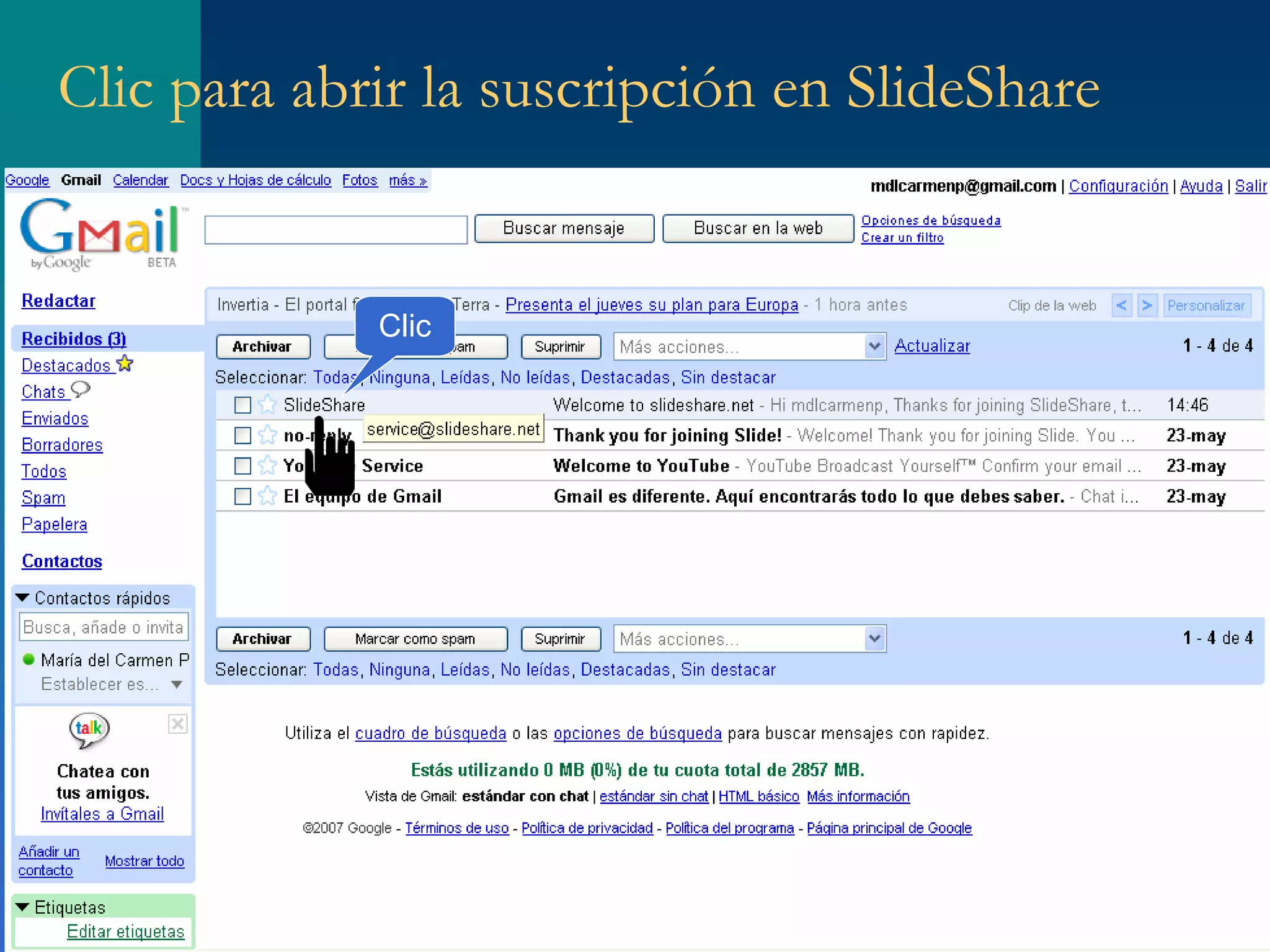Open Opciones de búsqueda link
The width and height of the screenshot is (1270, 952).
(931, 221)
